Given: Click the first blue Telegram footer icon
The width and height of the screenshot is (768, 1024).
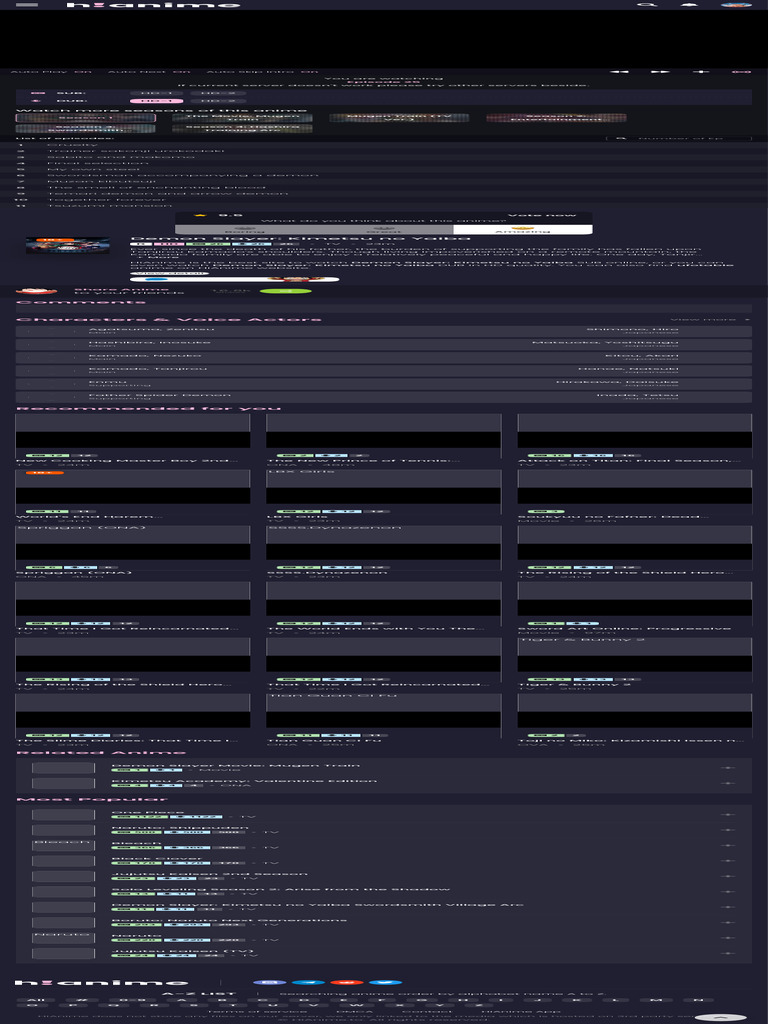Looking at the screenshot, I should 308,982.
